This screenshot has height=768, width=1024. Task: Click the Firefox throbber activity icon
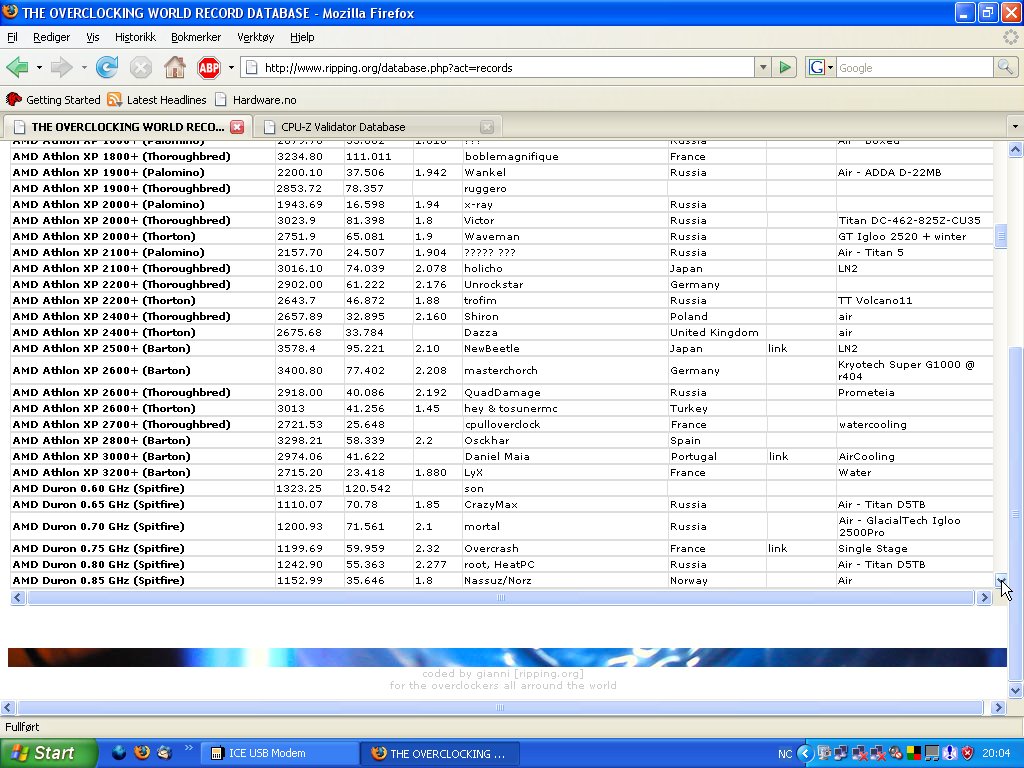pos(1011,37)
